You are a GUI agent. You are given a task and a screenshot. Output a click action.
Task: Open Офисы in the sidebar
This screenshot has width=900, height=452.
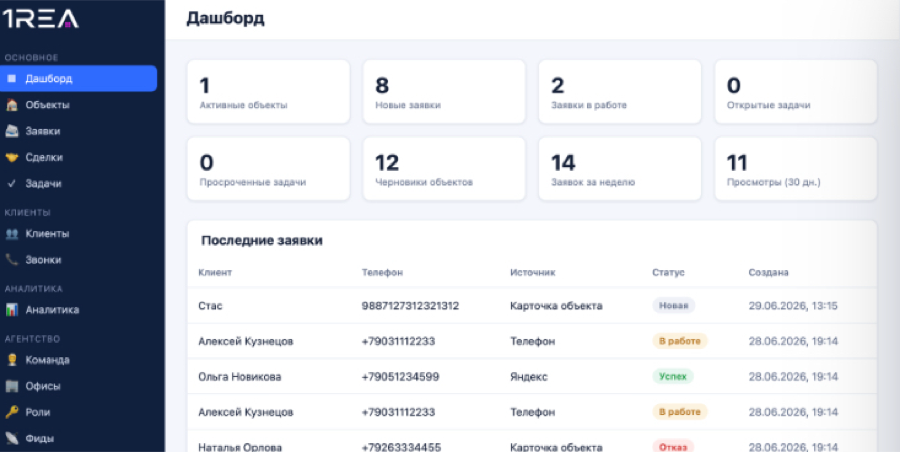point(78,386)
